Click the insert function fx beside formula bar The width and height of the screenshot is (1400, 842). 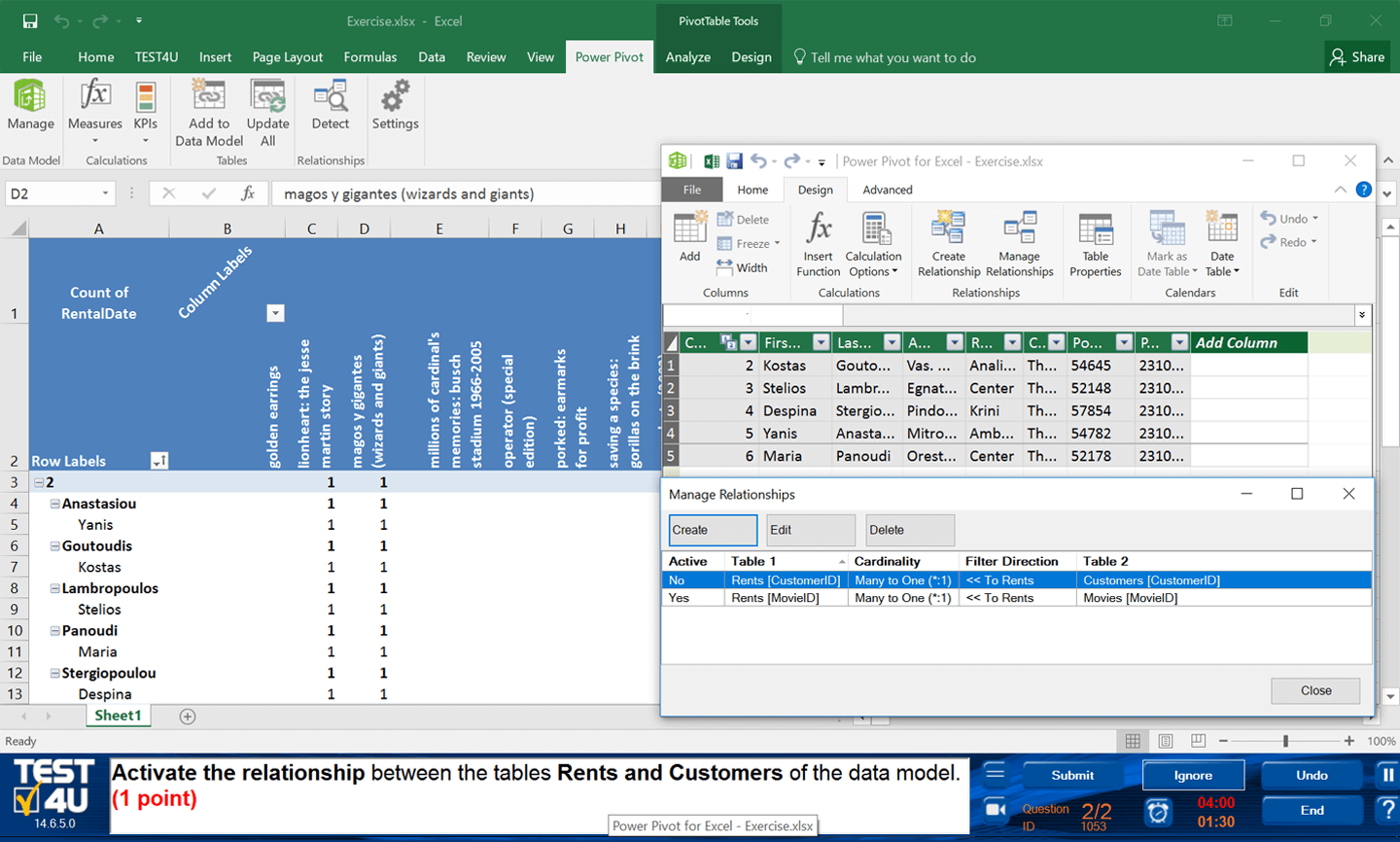[x=248, y=193]
